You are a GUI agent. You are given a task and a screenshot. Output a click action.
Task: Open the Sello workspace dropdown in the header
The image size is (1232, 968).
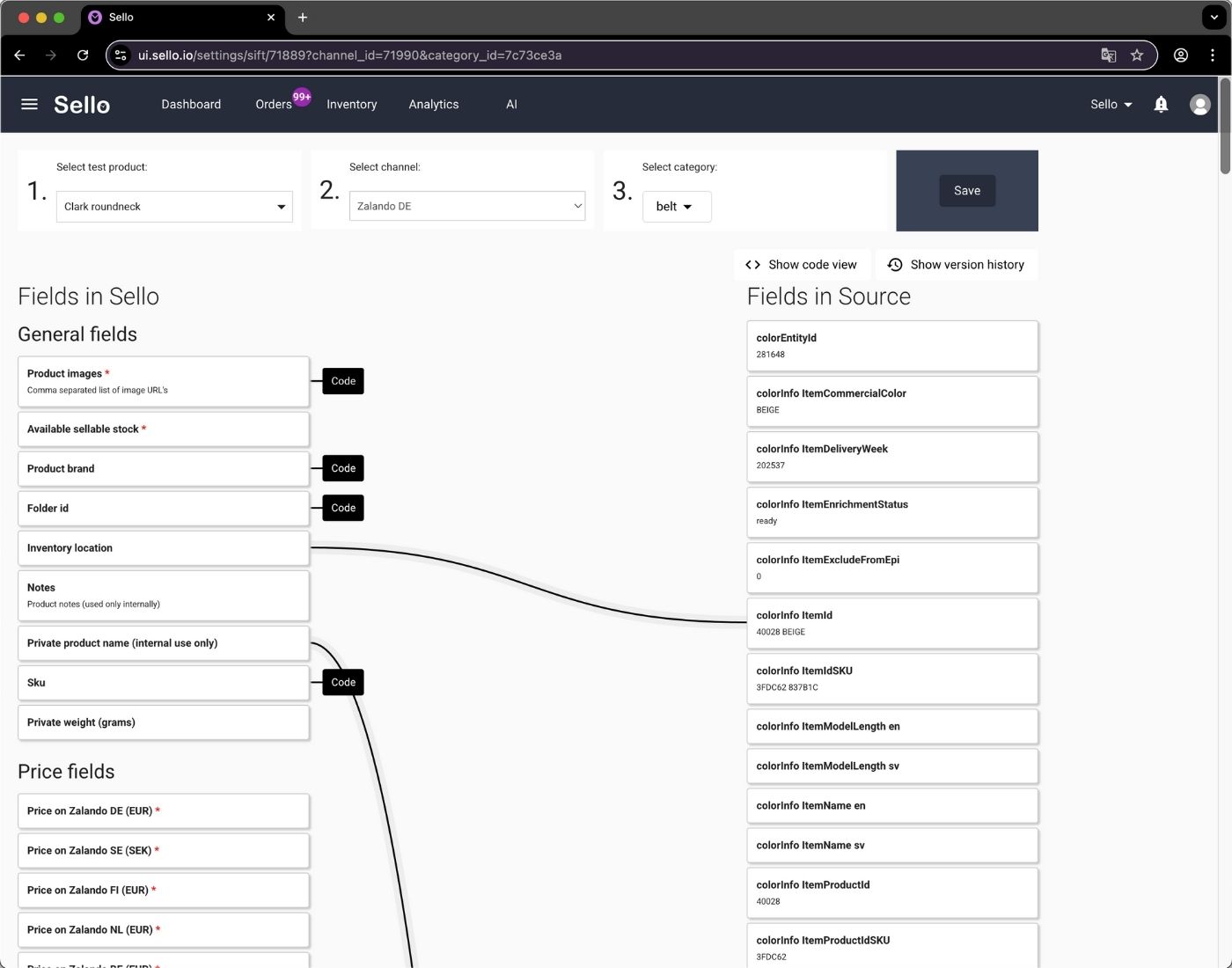click(1110, 104)
